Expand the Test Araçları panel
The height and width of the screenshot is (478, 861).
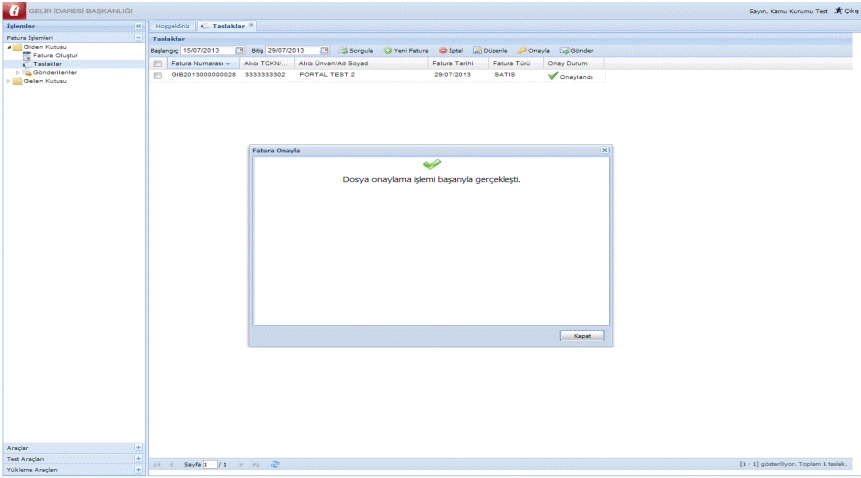138,458
